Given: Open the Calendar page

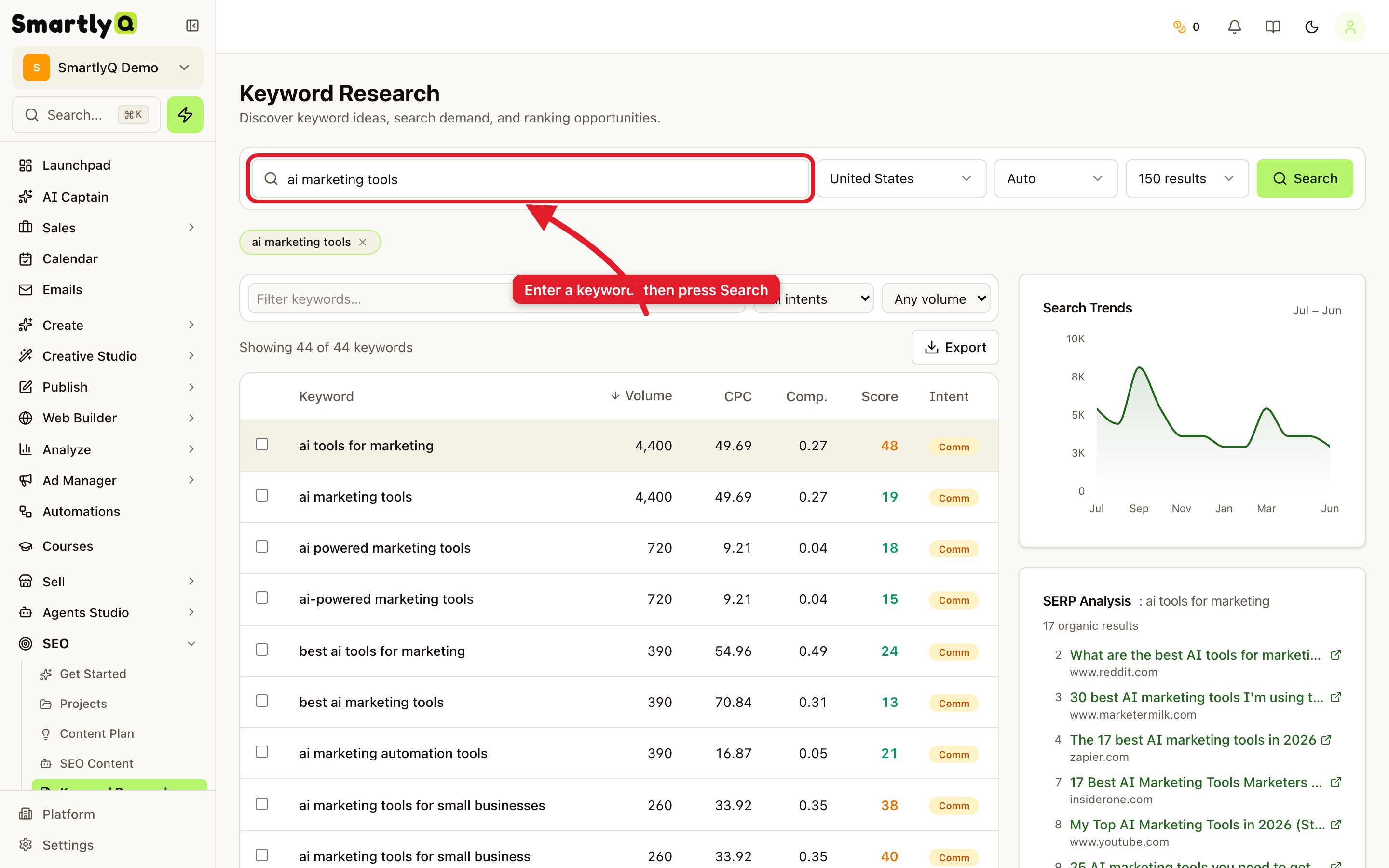Looking at the screenshot, I should tap(108, 259).
